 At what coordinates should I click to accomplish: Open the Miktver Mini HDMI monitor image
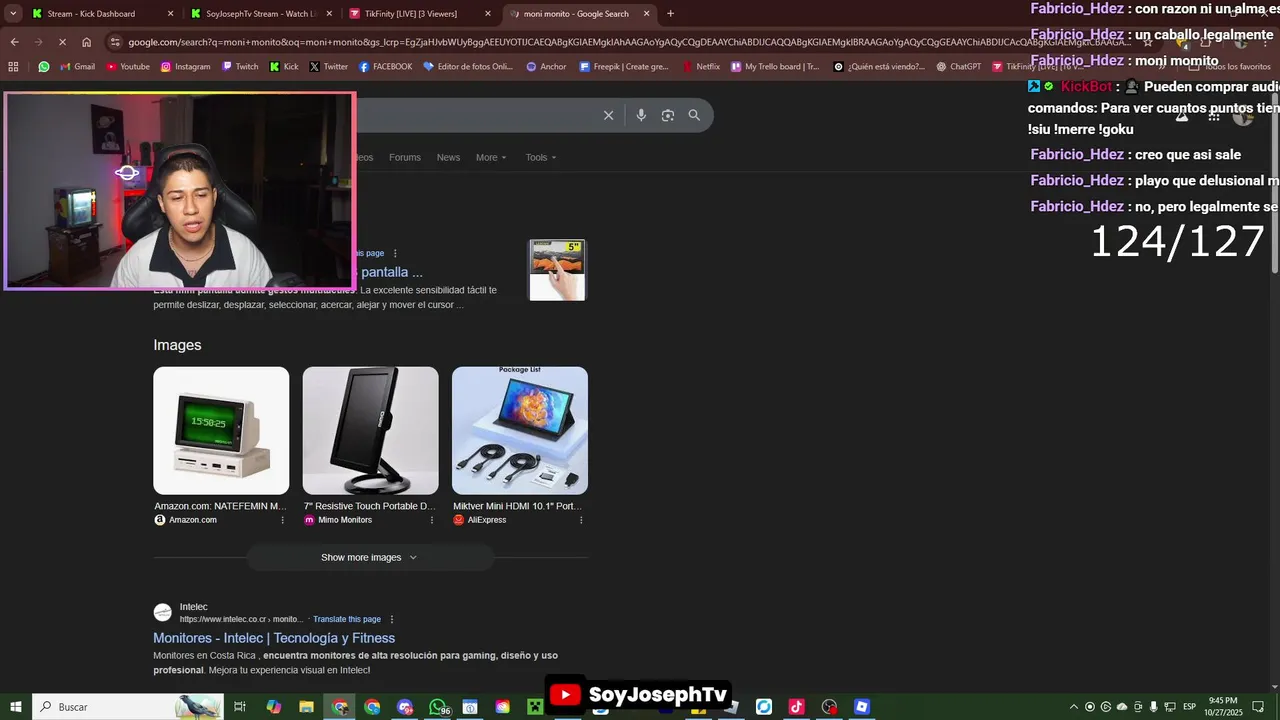[x=520, y=430]
